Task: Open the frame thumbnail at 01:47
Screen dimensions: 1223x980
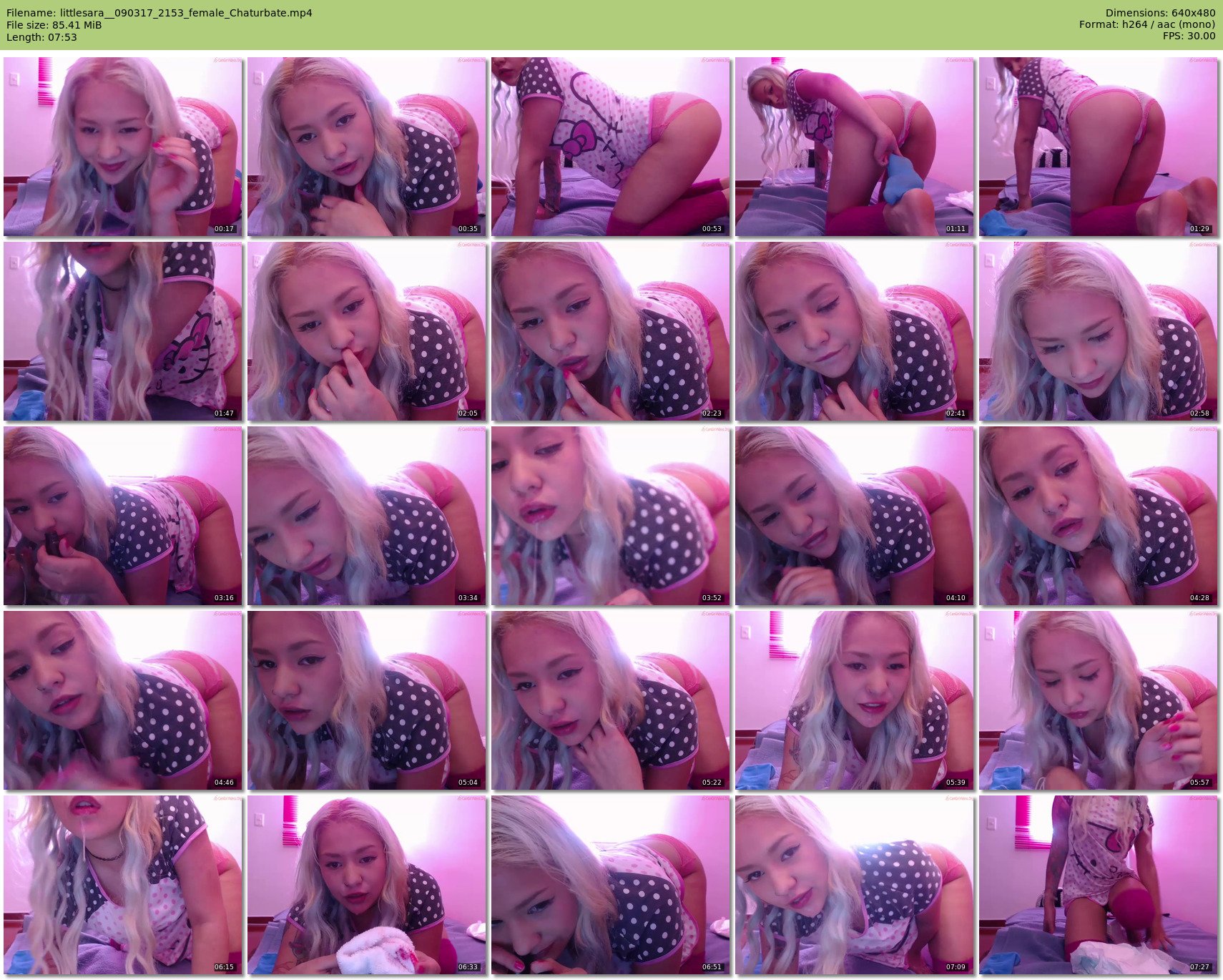Action: (123, 331)
